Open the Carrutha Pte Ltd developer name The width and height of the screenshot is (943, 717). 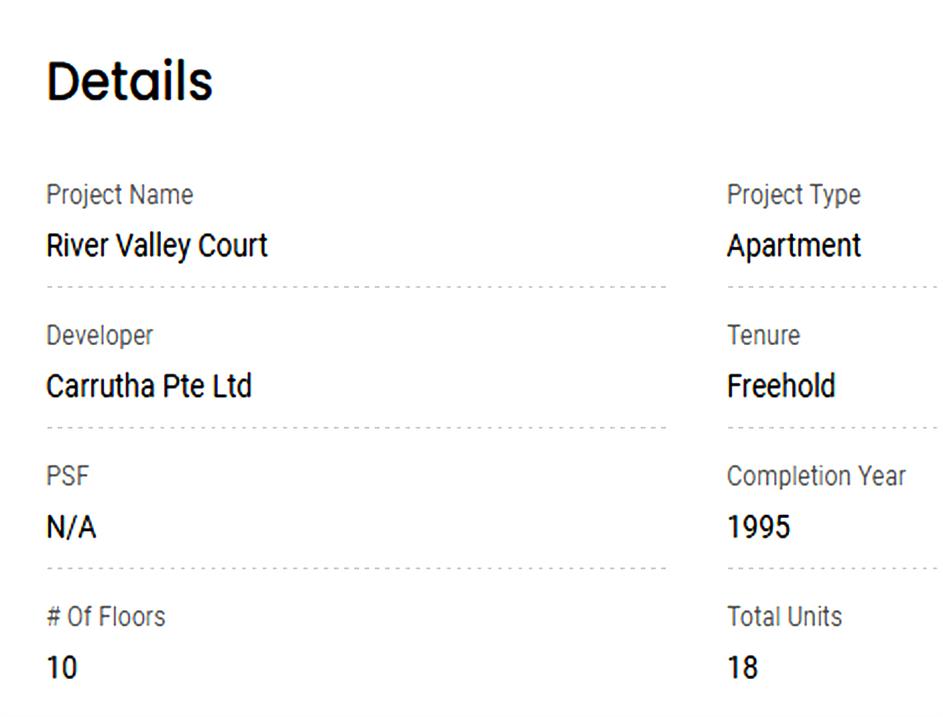pos(149,387)
